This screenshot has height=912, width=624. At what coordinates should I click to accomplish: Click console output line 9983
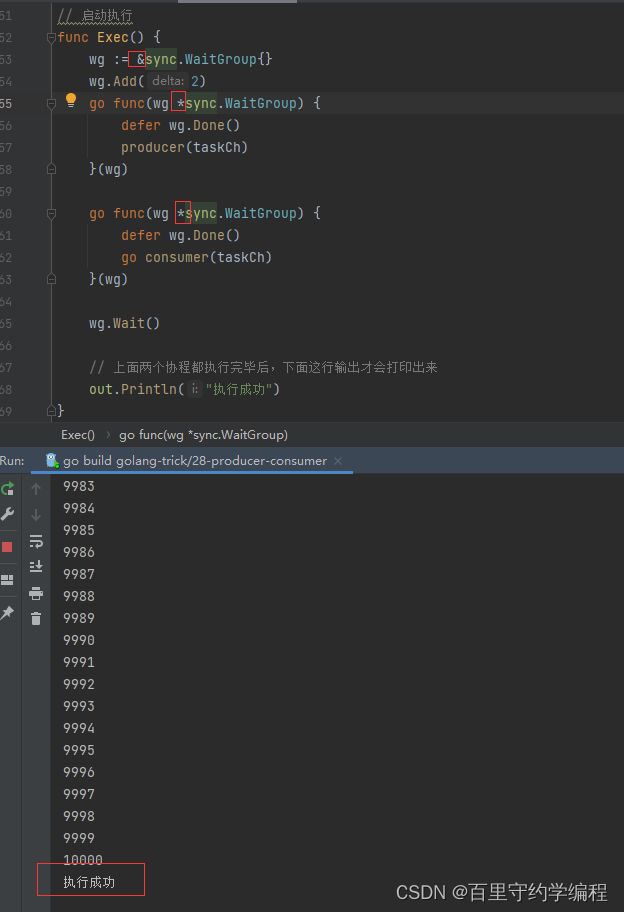tap(79, 486)
